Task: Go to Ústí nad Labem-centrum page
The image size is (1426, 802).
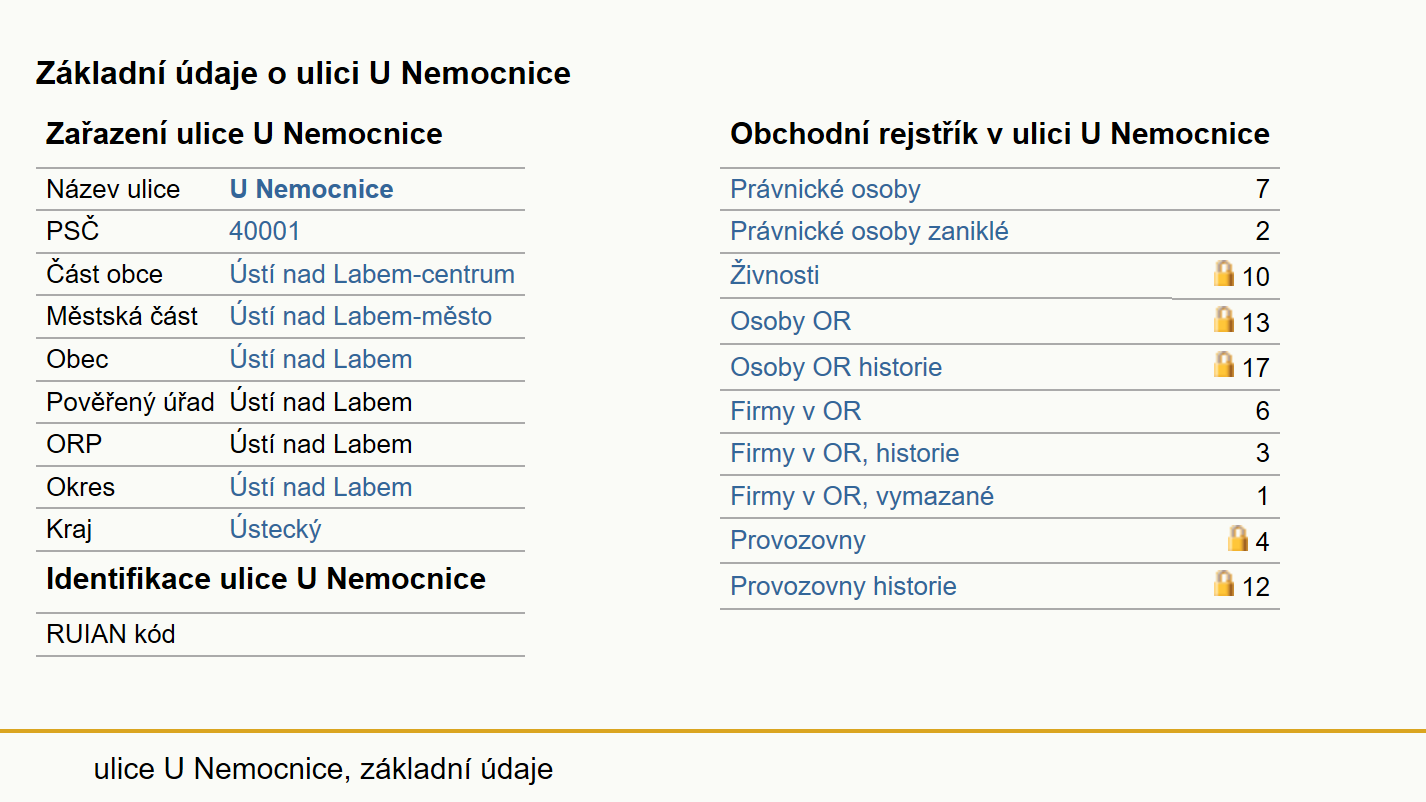Action: click(x=372, y=274)
